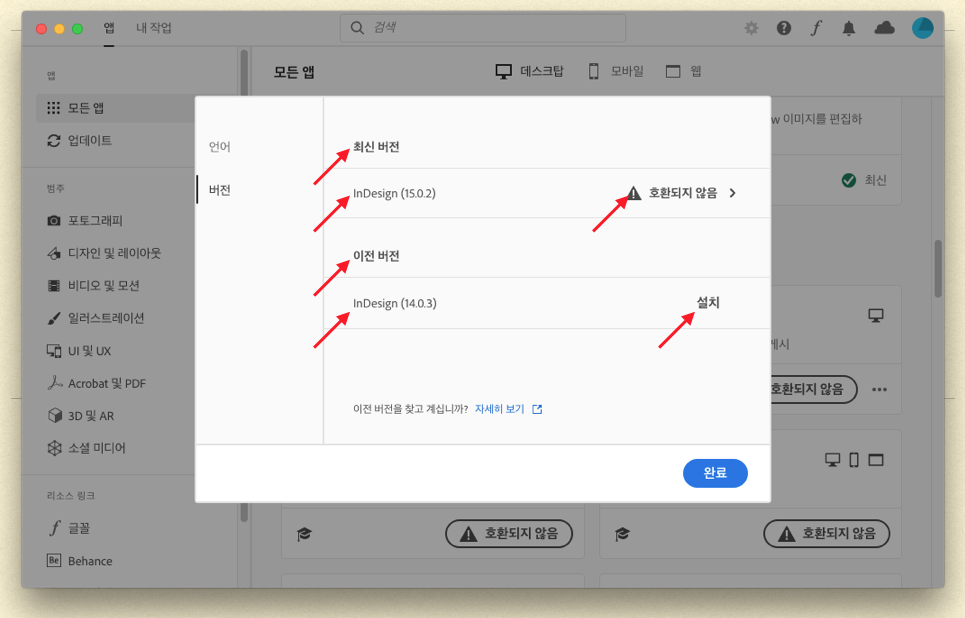The height and width of the screenshot is (618, 965).
Task: Click the 이전 버전 heading
Action: (x=376, y=256)
